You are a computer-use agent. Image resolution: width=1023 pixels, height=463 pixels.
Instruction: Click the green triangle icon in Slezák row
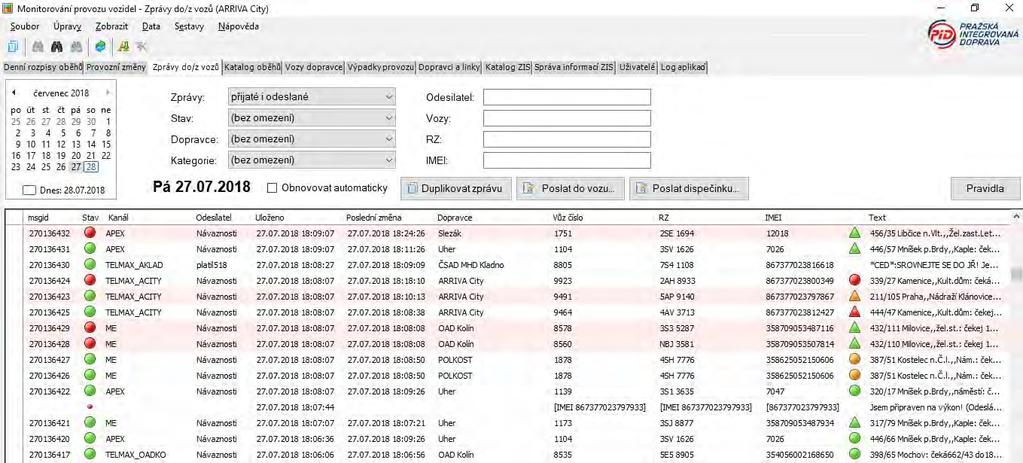click(x=855, y=232)
